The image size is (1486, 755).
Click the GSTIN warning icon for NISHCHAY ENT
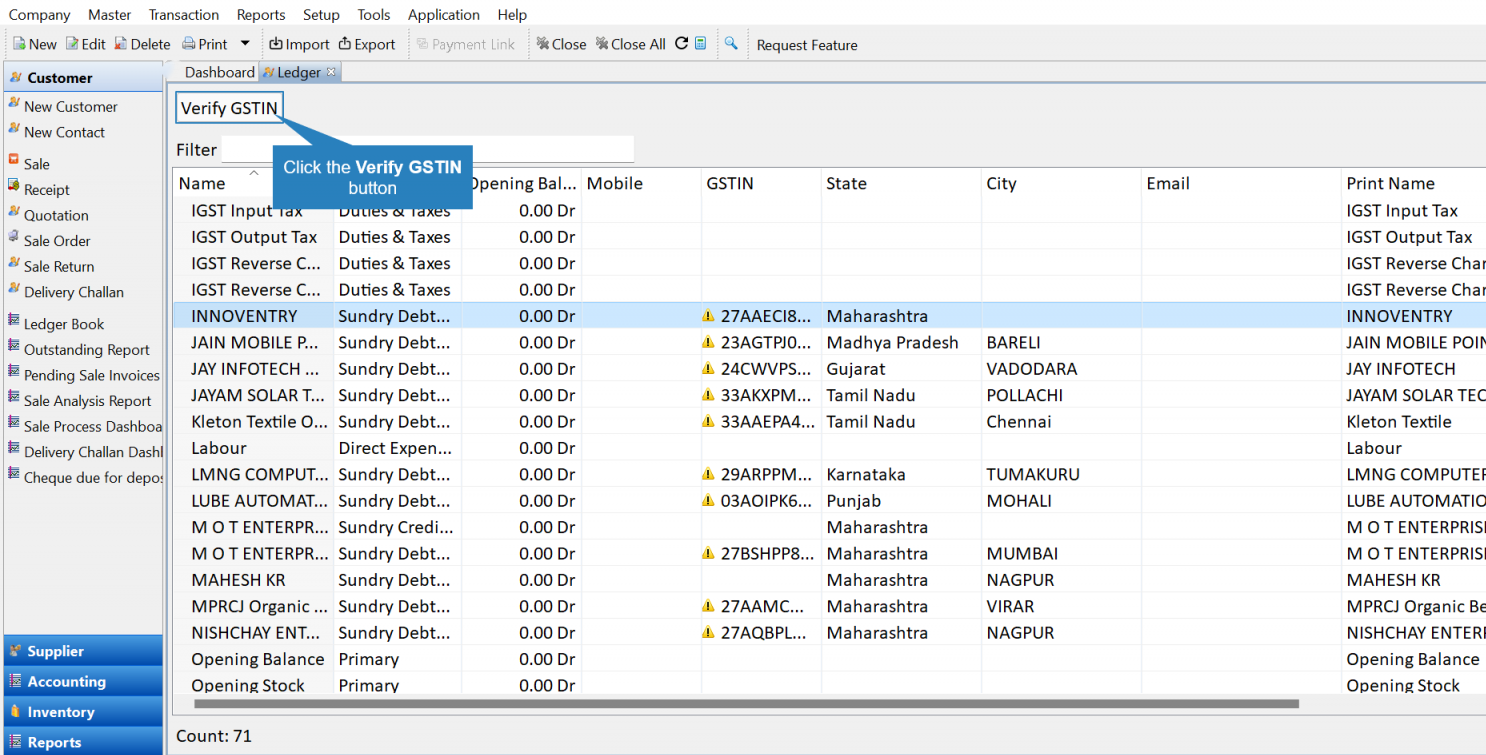pyautogui.click(x=709, y=633)
